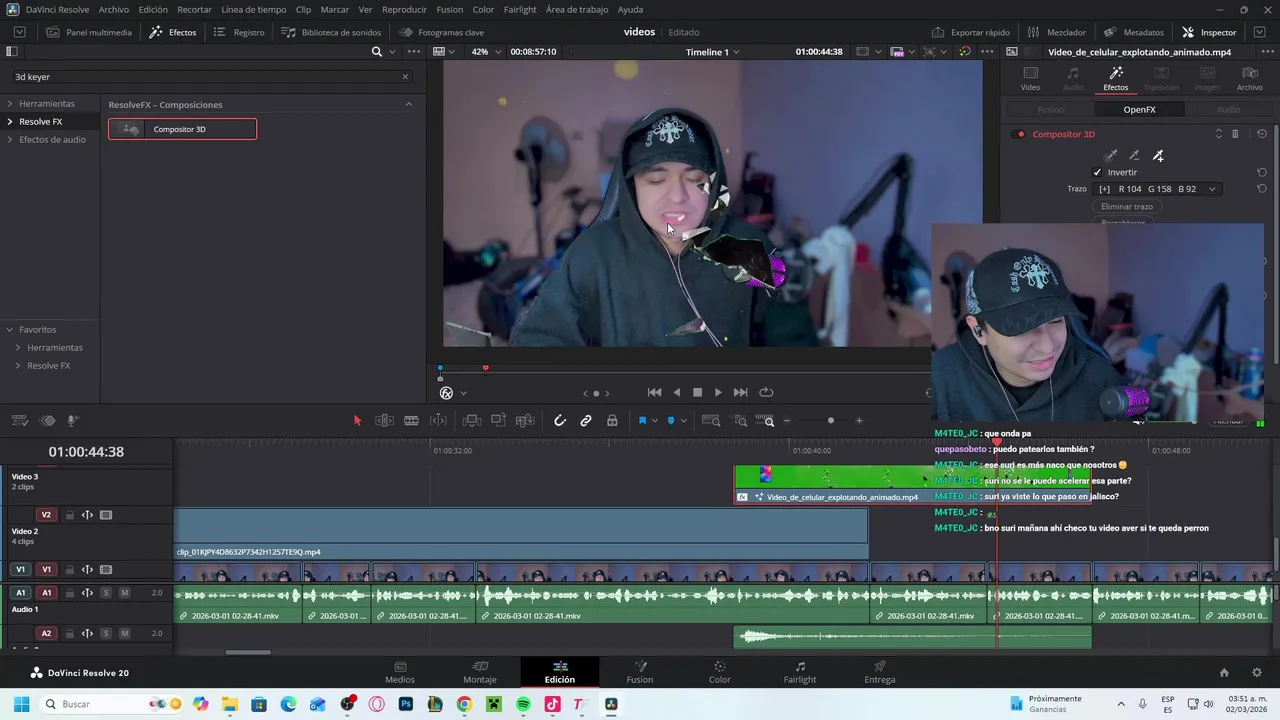The width and height of the screenshot is (1280, 720).
Task: Choose the Blade edit mode tool
Action: coord(411,421)
